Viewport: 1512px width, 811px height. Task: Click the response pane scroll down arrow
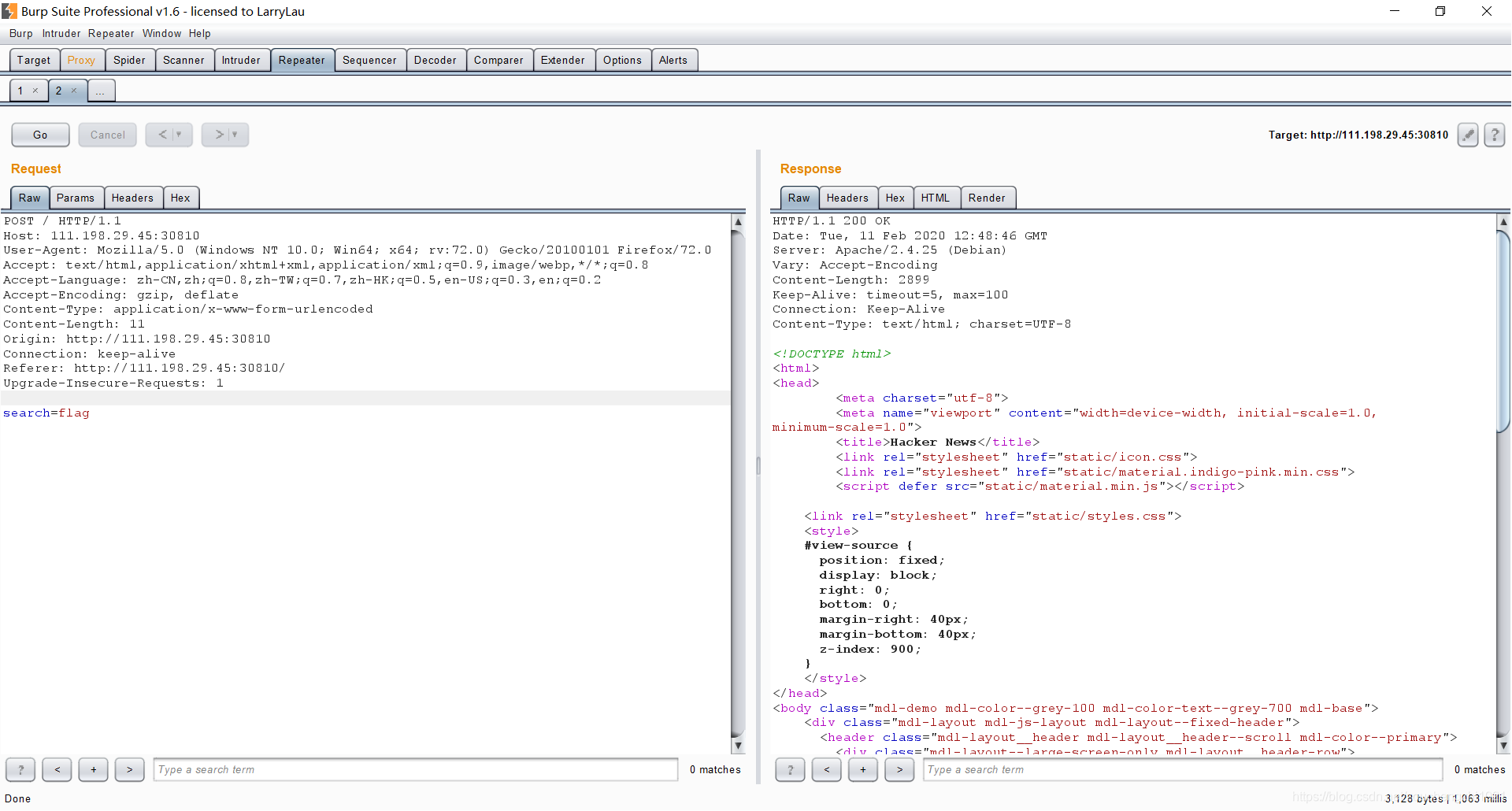point(1503,745)
